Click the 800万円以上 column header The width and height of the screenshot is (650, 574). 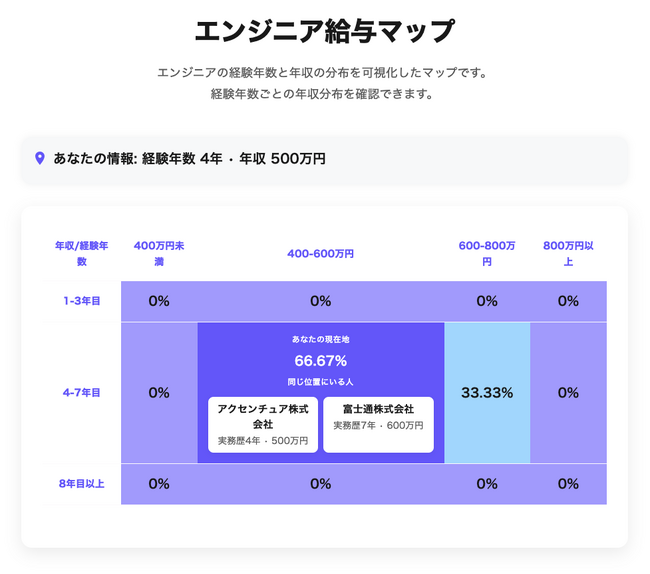[568, 254]
